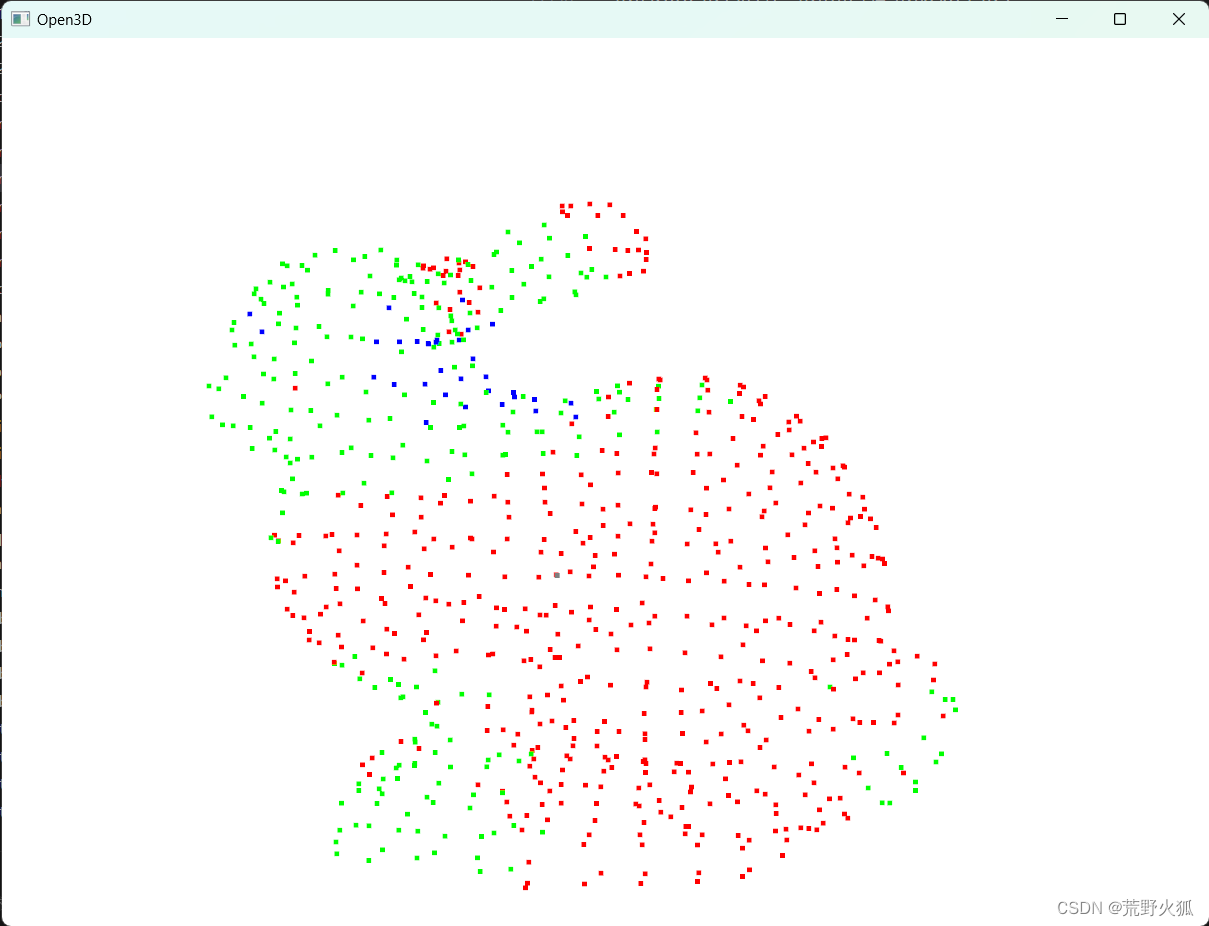Select the lone gray point in bunny body

coord(557,575)
